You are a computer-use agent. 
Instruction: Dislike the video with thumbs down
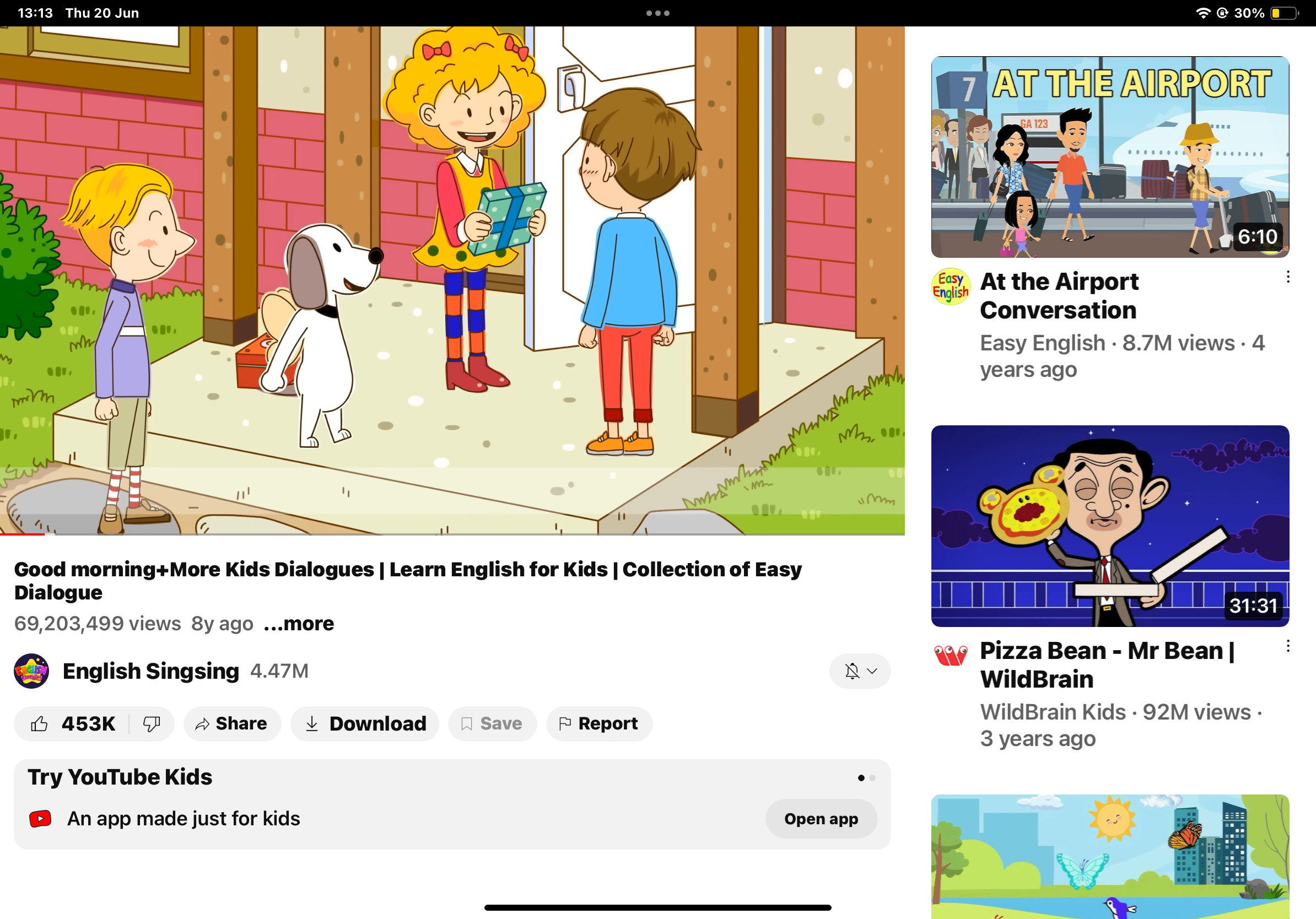tap(152, 723)
